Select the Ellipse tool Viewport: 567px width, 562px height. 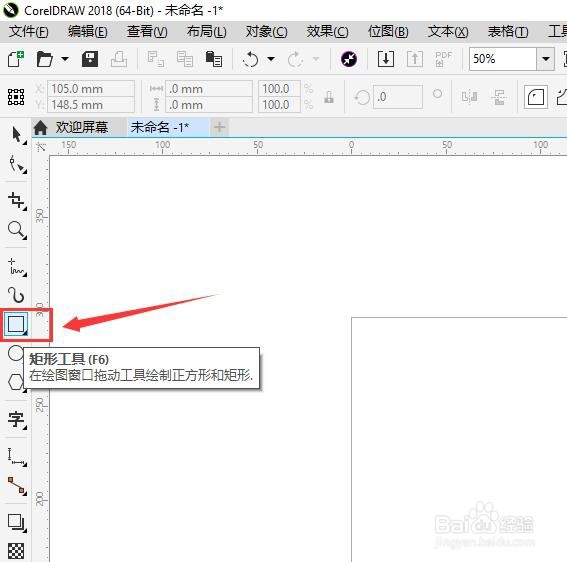15,353
